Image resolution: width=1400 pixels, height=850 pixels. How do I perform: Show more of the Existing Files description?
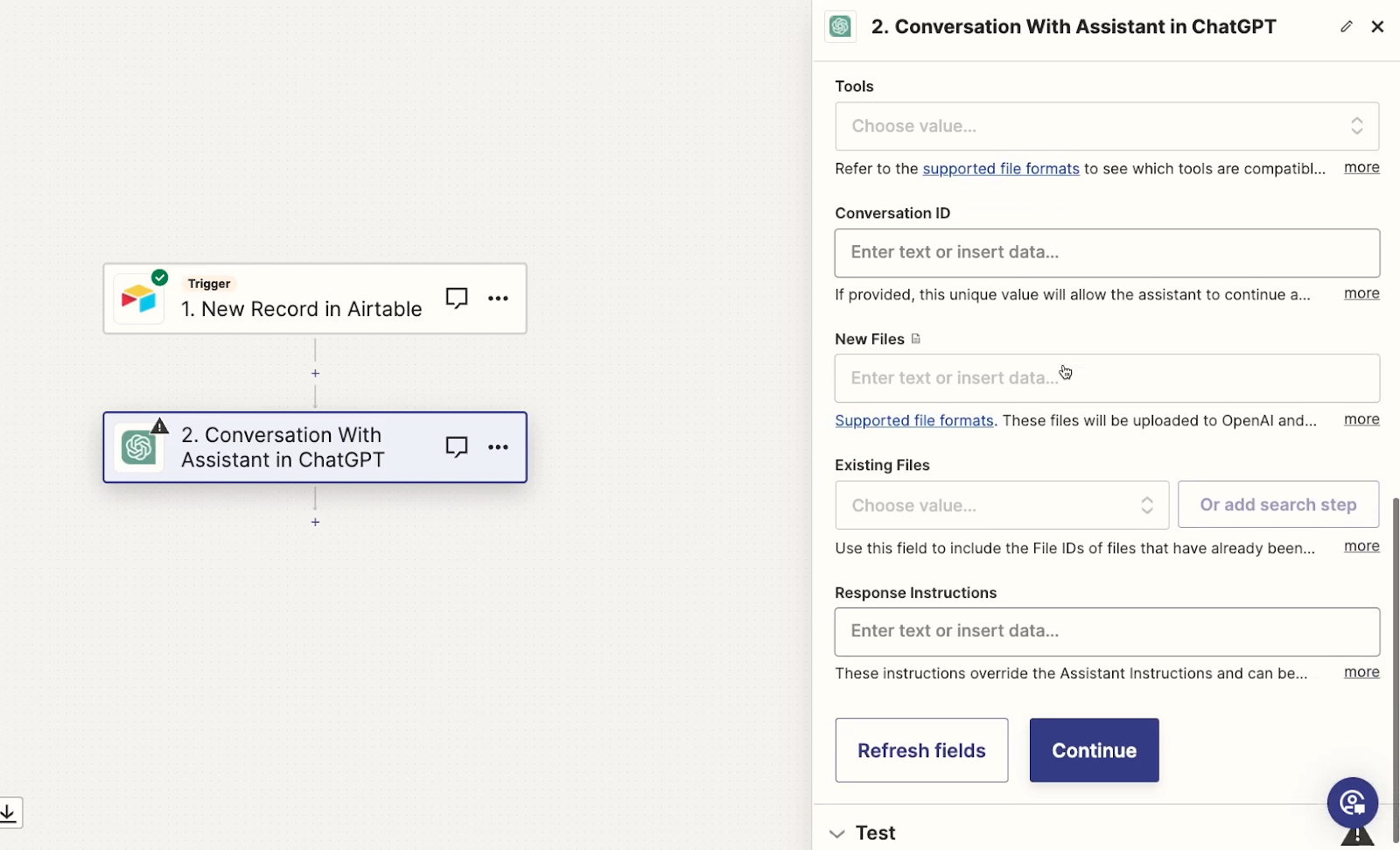click(x=1361, y=546)
